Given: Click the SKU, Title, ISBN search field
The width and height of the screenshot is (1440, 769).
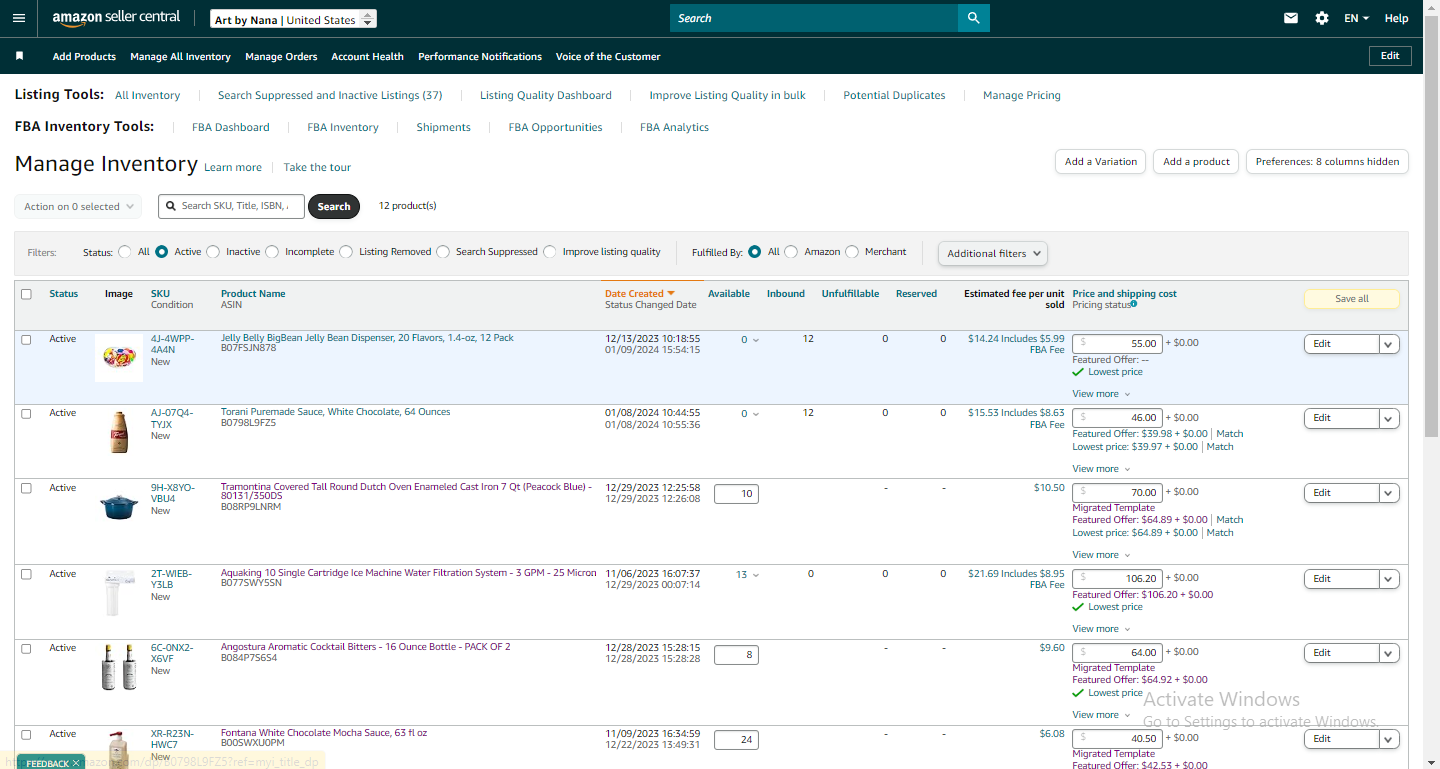Looking at the screenshot, I should (x=231, y=206).
